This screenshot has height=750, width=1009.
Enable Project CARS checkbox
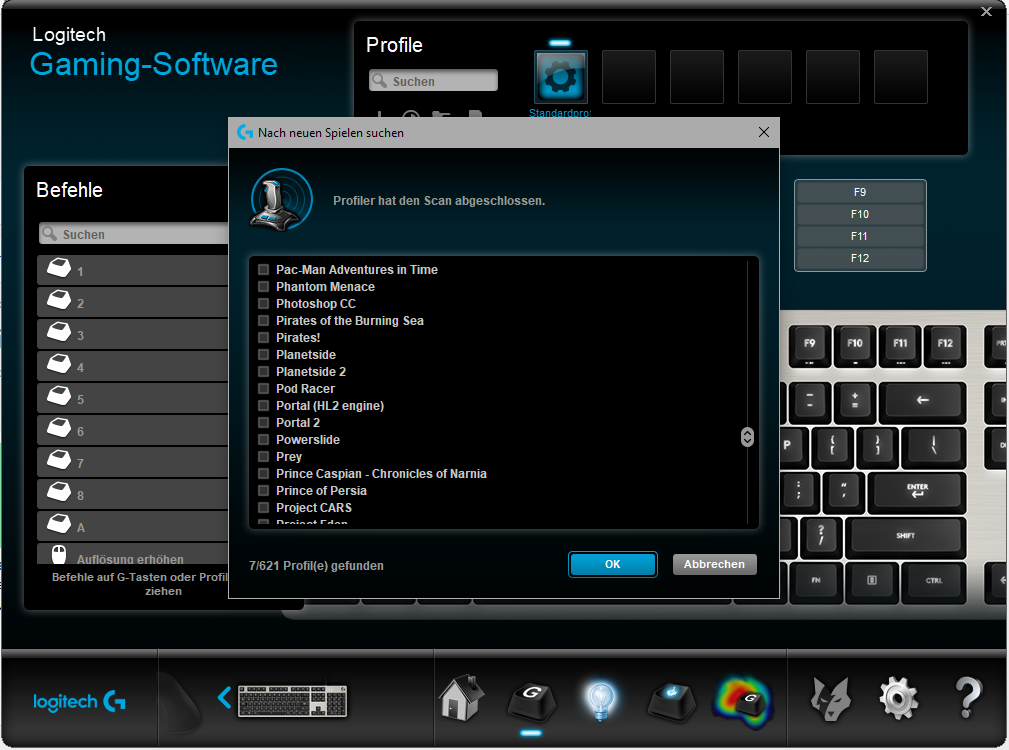click(263, 508)
